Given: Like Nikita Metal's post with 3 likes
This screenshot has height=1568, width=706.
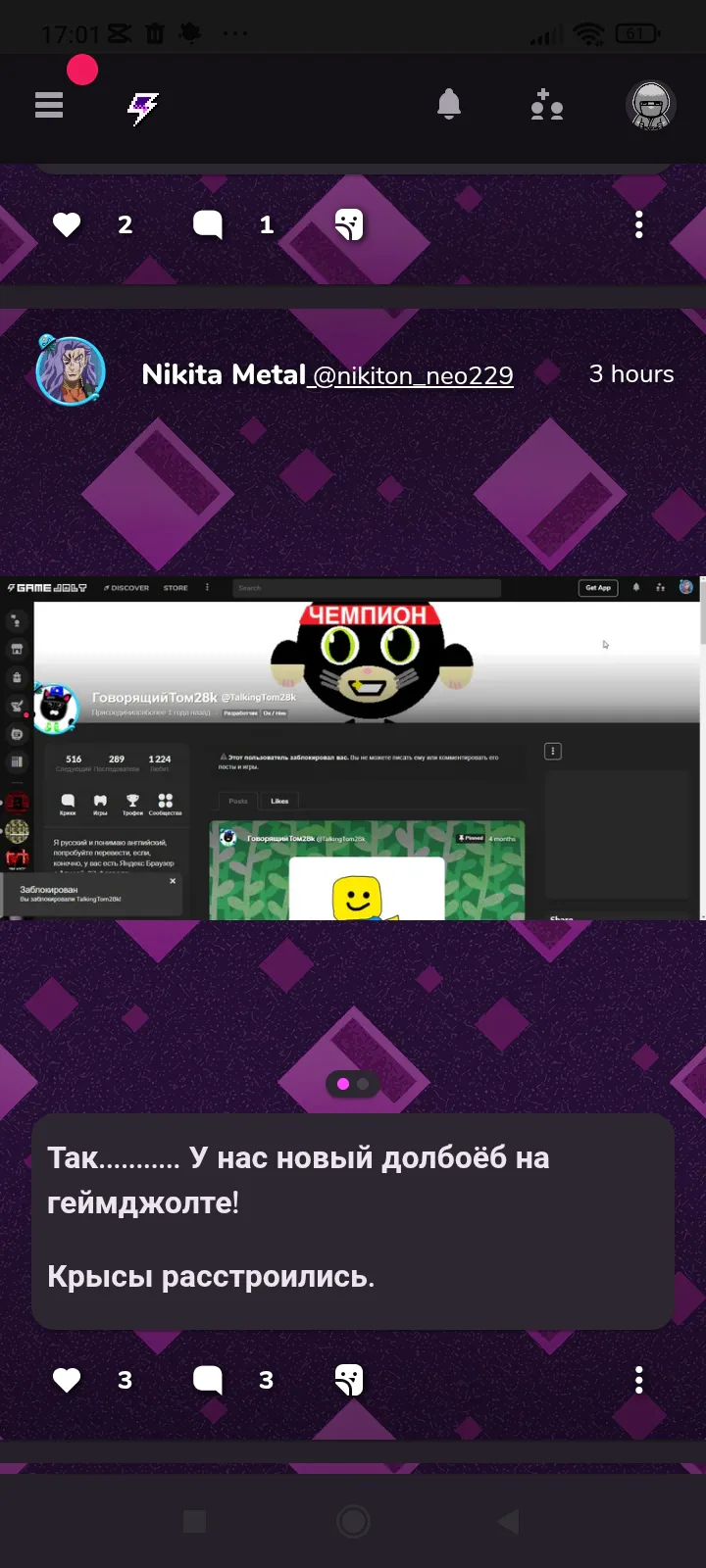Looking at the screenshot, I should click(x=67, y=1380).
